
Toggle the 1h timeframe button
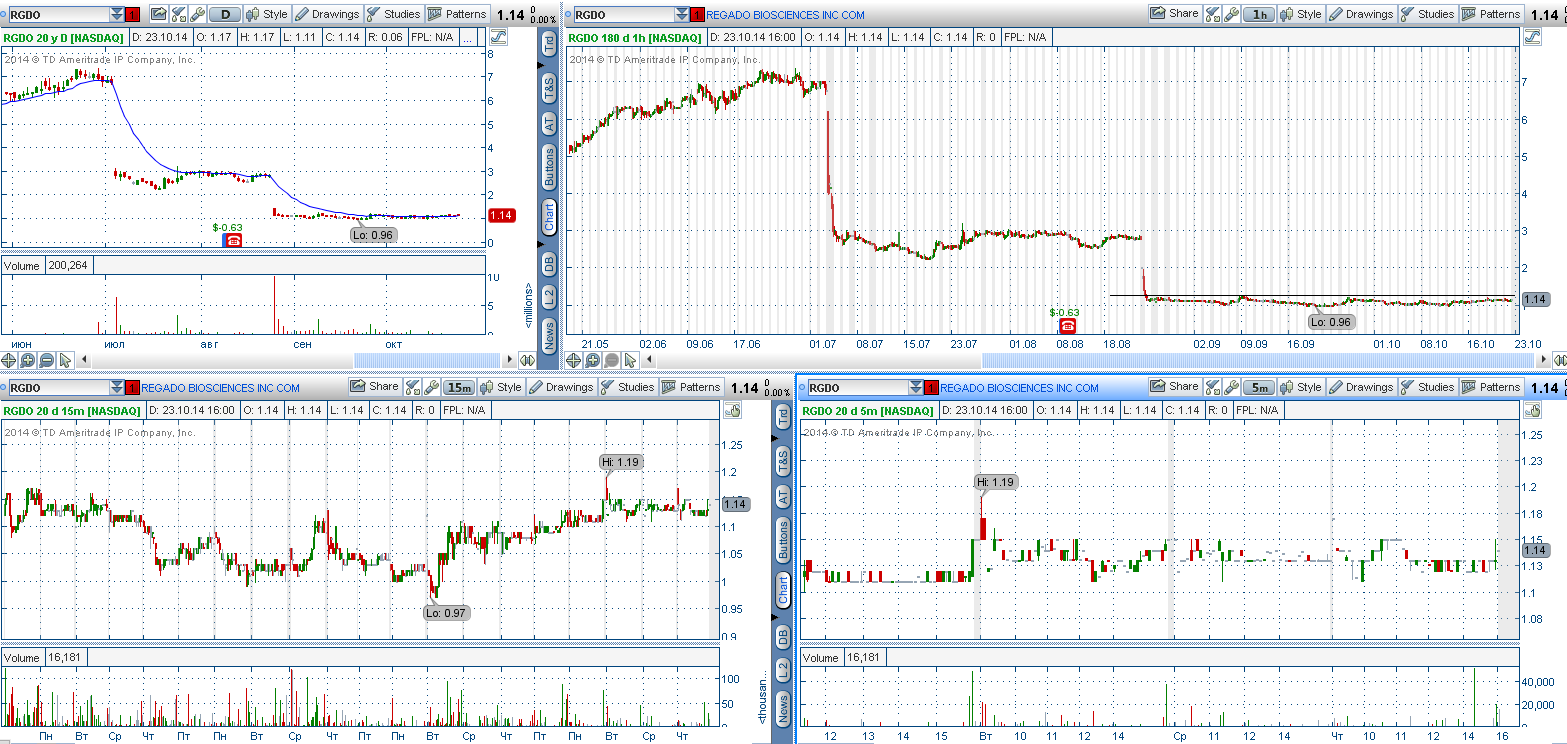(x=1260, y=14)
